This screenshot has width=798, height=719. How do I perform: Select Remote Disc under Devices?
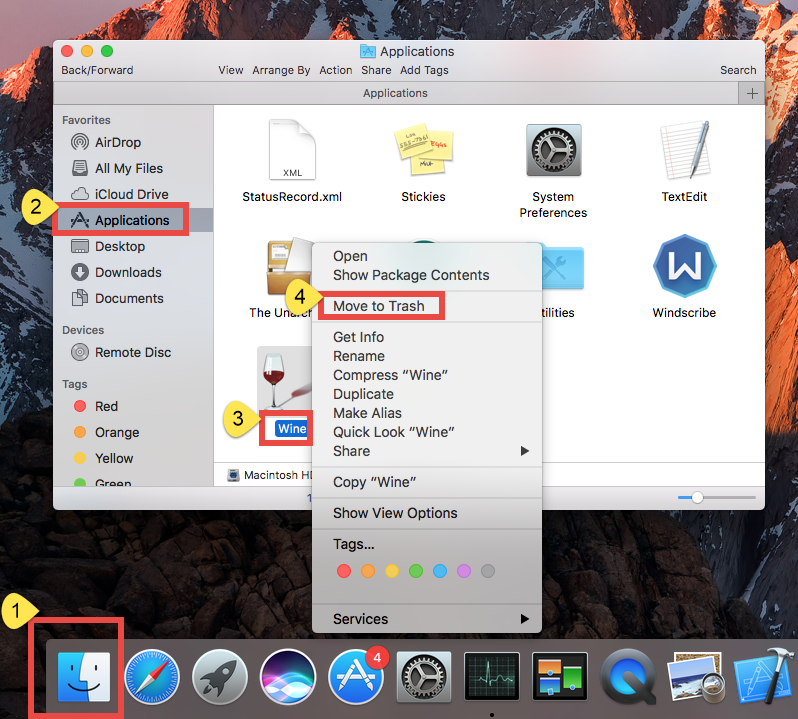click(133, 352)
